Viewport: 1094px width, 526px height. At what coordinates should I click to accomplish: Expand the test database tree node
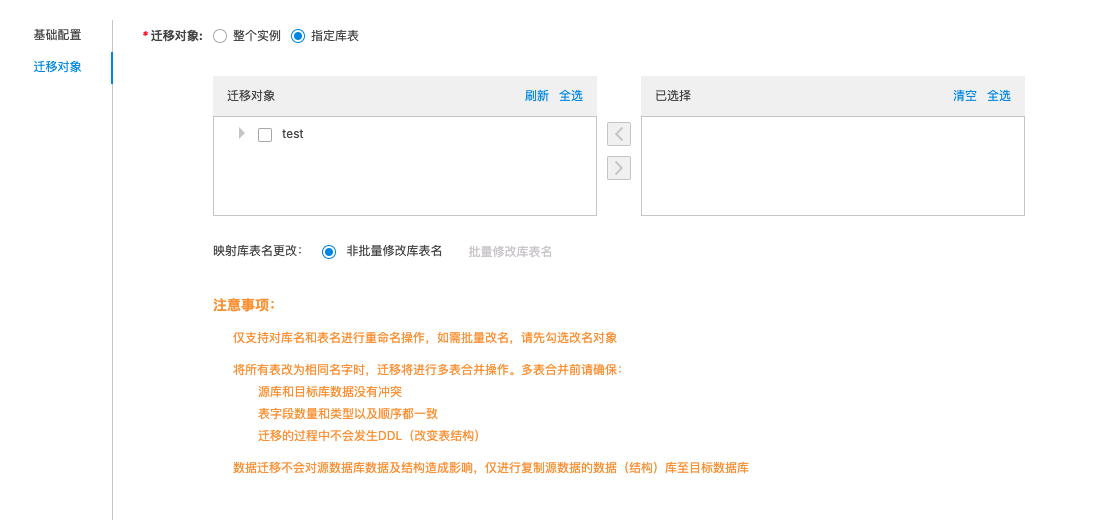click(241, 133)
